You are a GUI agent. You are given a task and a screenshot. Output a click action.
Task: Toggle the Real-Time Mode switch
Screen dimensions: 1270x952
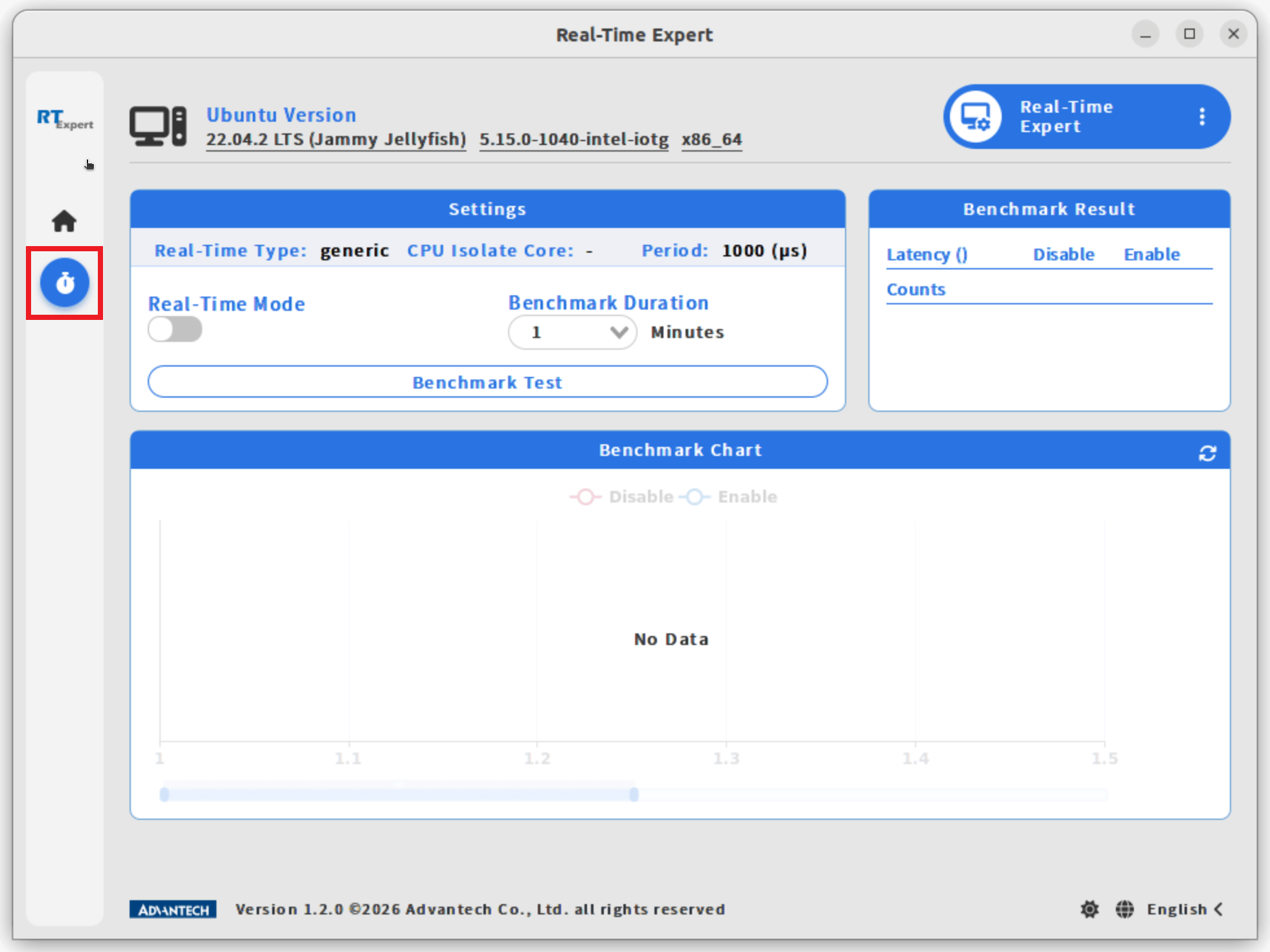coord(175,329)
